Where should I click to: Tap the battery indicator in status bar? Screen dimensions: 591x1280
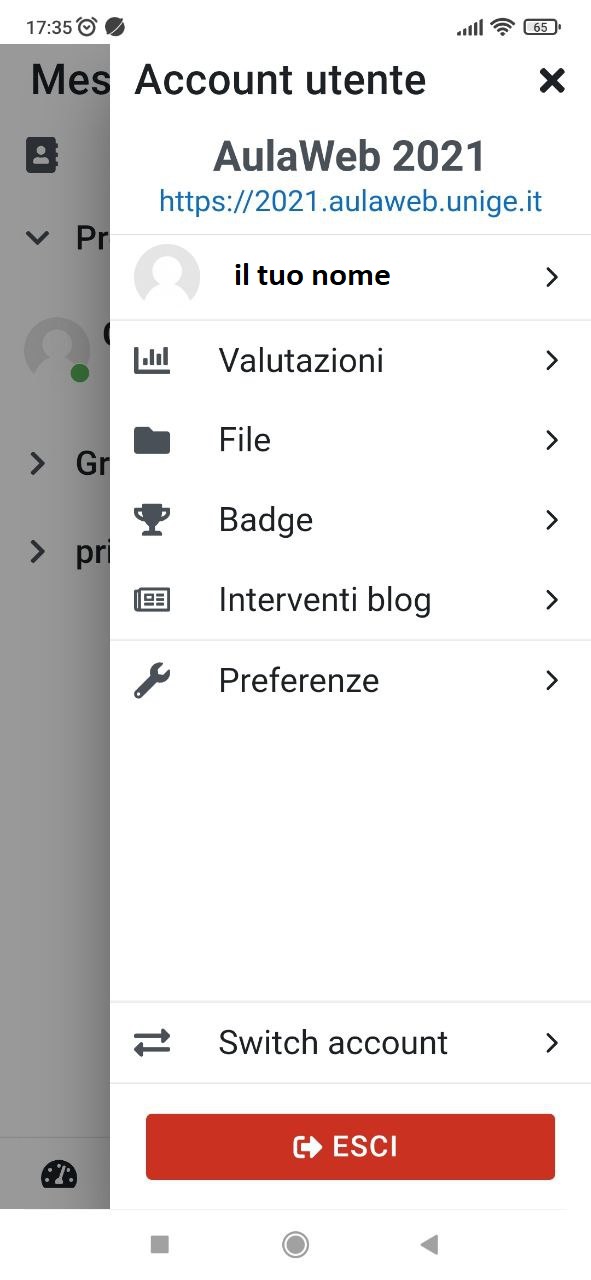pos(540,27)
